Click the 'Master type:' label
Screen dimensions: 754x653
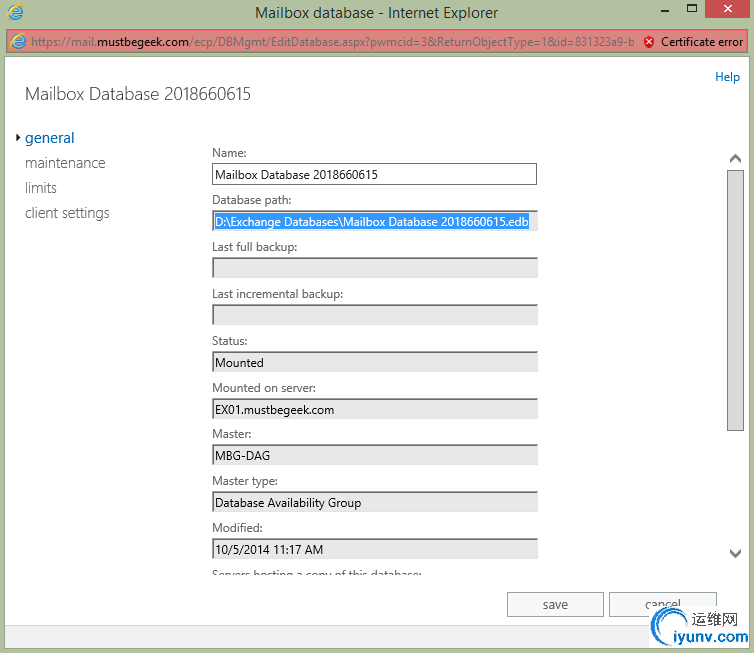click(245, 481)
